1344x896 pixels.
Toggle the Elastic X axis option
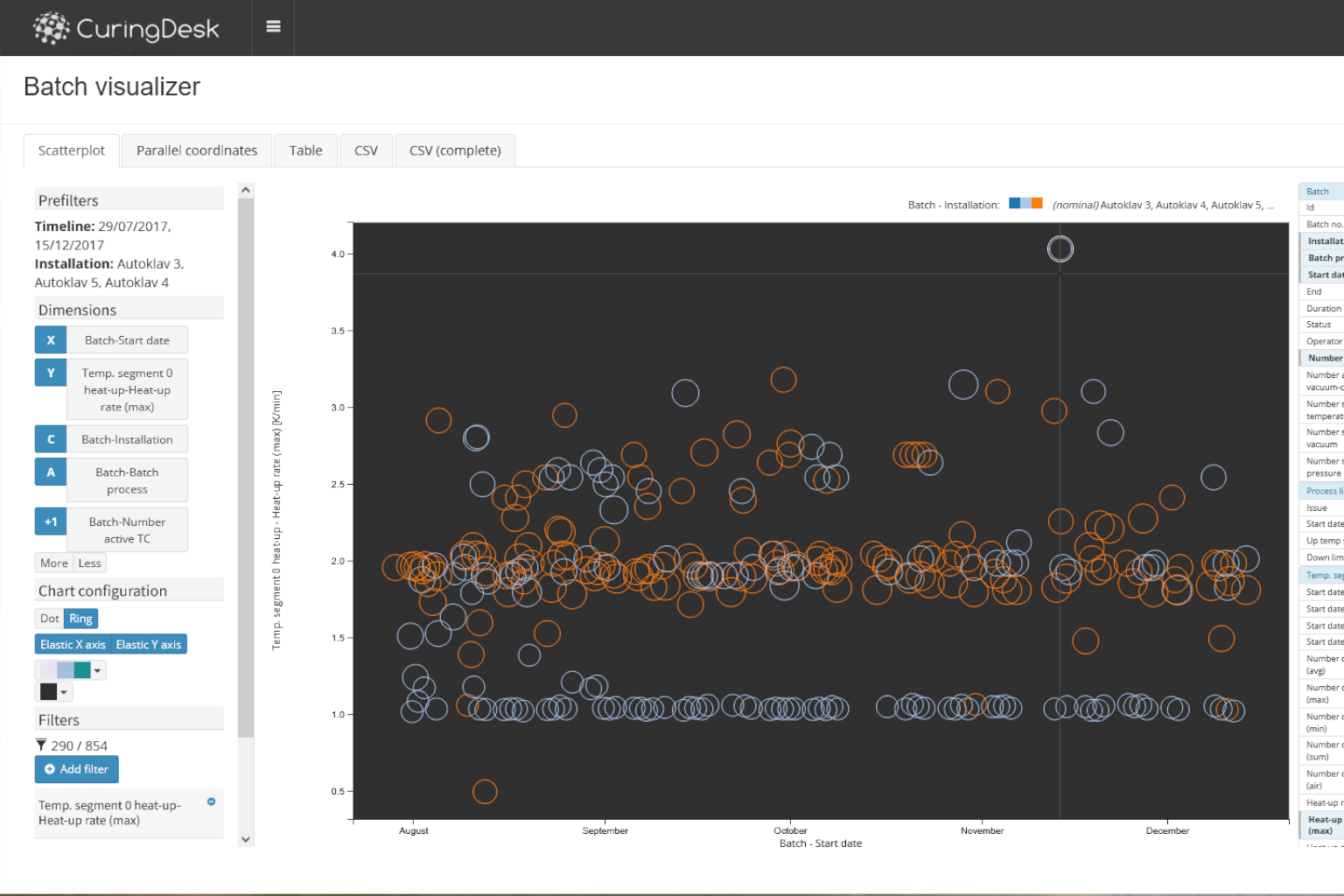click(73, 645)
